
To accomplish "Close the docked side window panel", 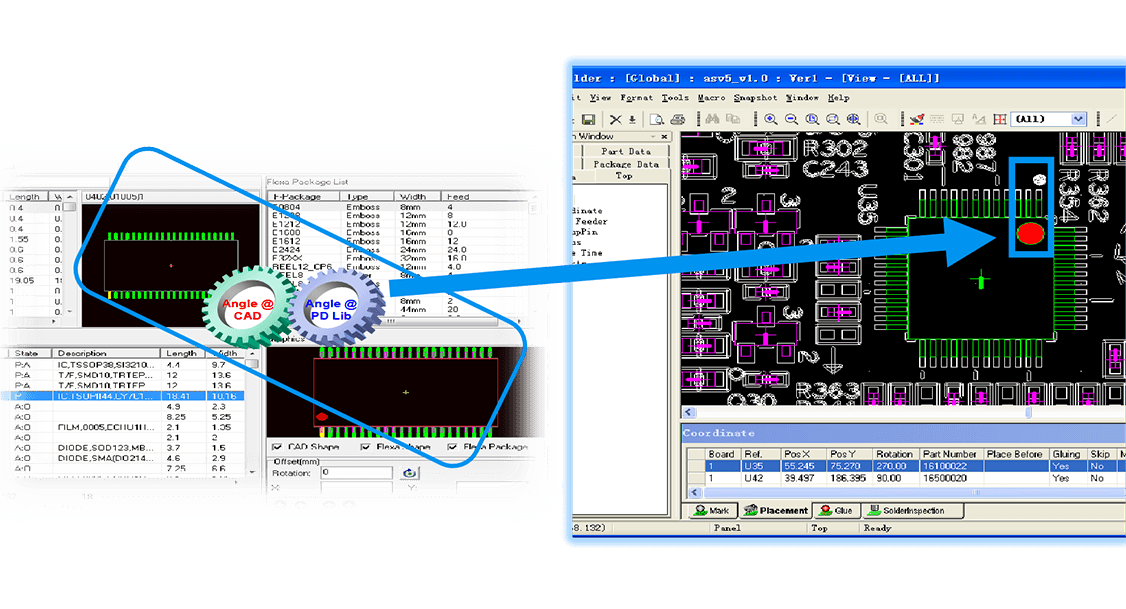I will (664, 136).
